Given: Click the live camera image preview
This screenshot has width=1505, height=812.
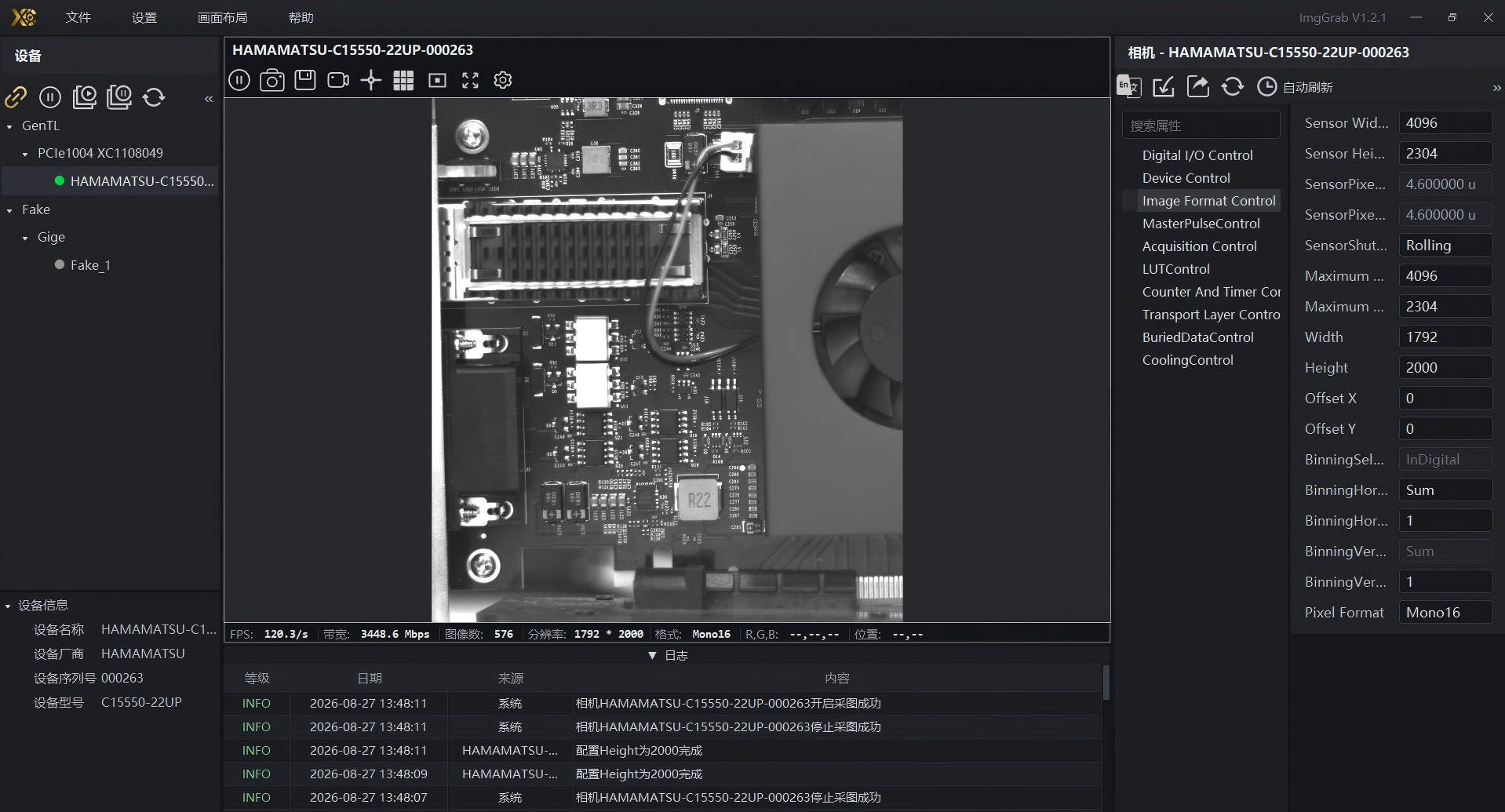Looking at the screenshot, I should [x=667, y=359].
